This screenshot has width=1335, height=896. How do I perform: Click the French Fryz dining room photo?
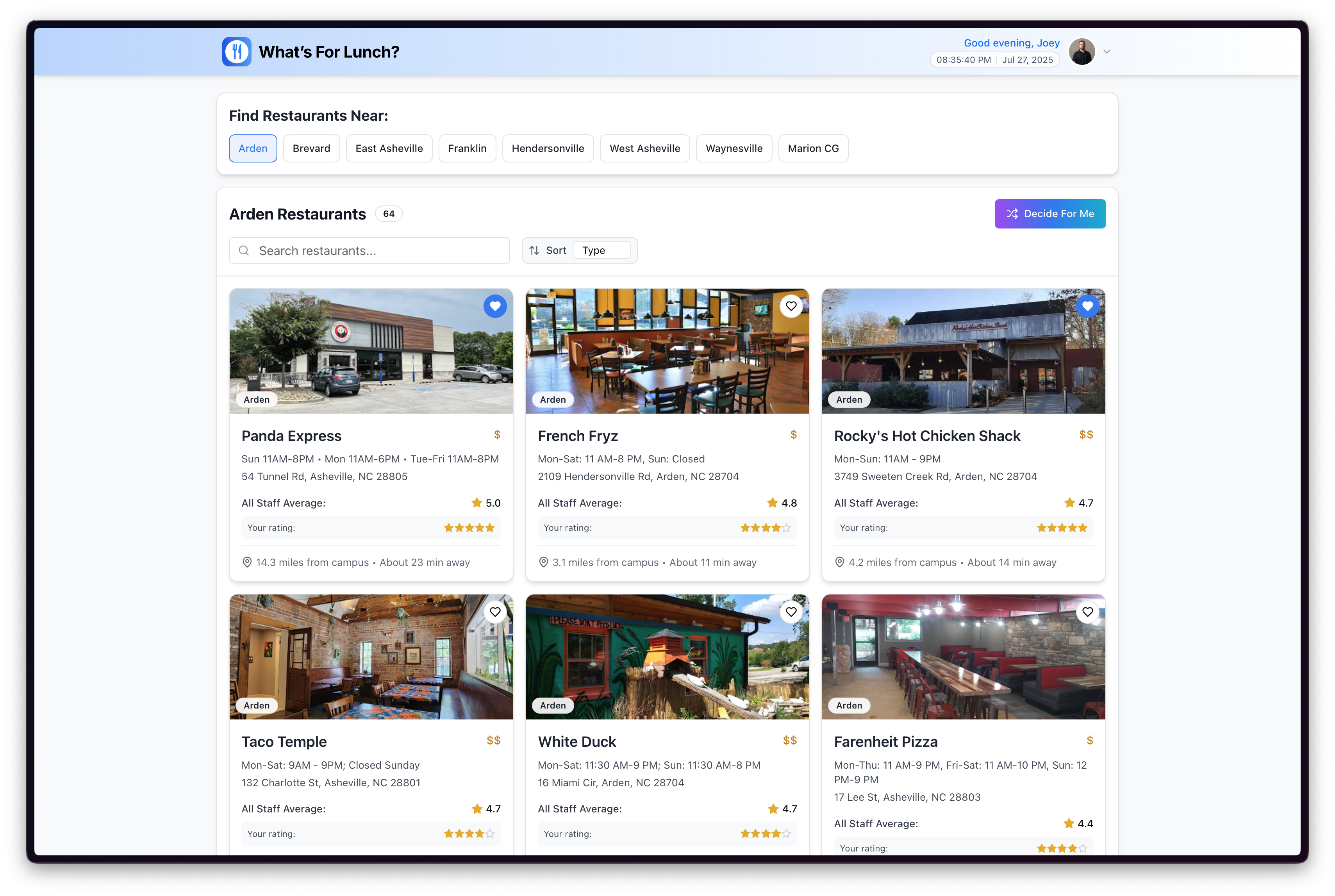tap(667, 351)
